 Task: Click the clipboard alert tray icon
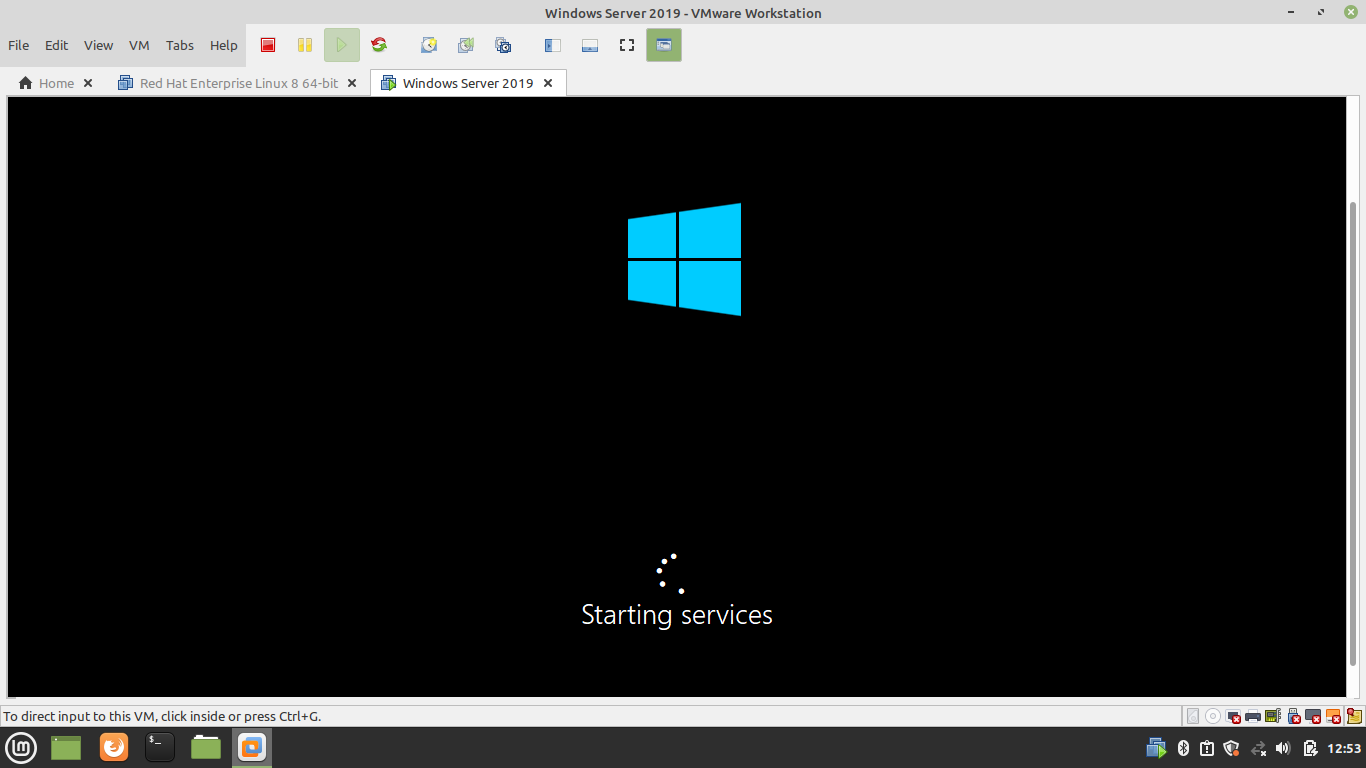1207,748
